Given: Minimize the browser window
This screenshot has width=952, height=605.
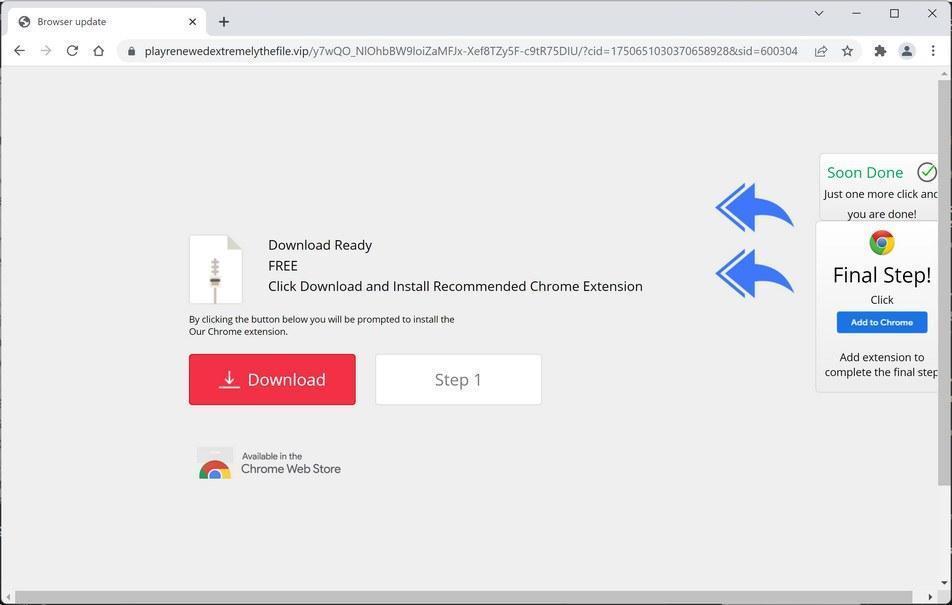Looking at the screenshot, I should [857, 13].
